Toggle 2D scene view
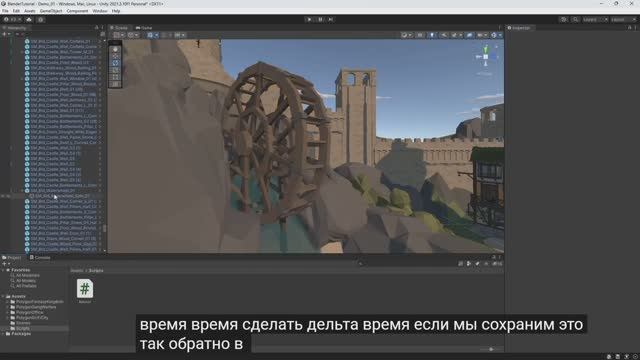The image size is (640, 360). tap(420, 35)
